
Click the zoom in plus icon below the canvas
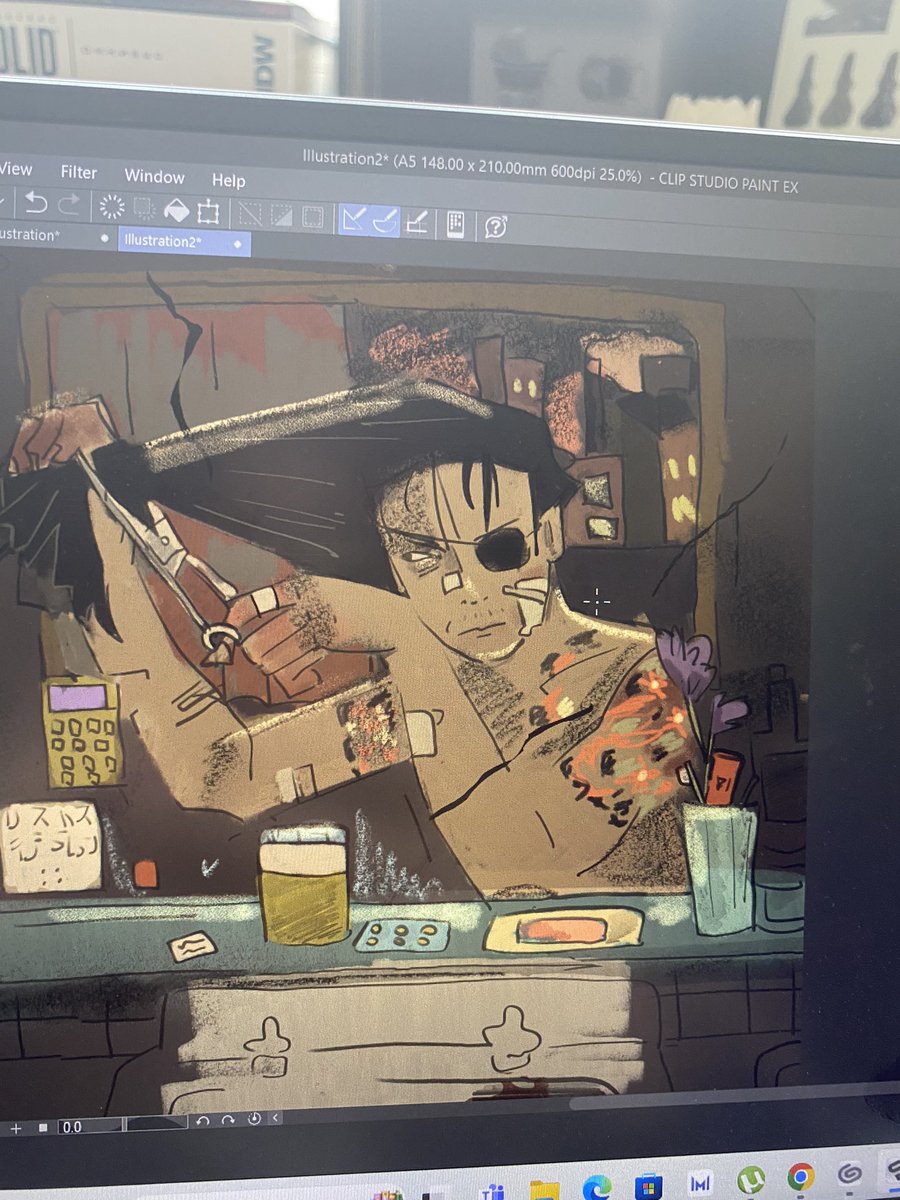(x=15, y=1127)
